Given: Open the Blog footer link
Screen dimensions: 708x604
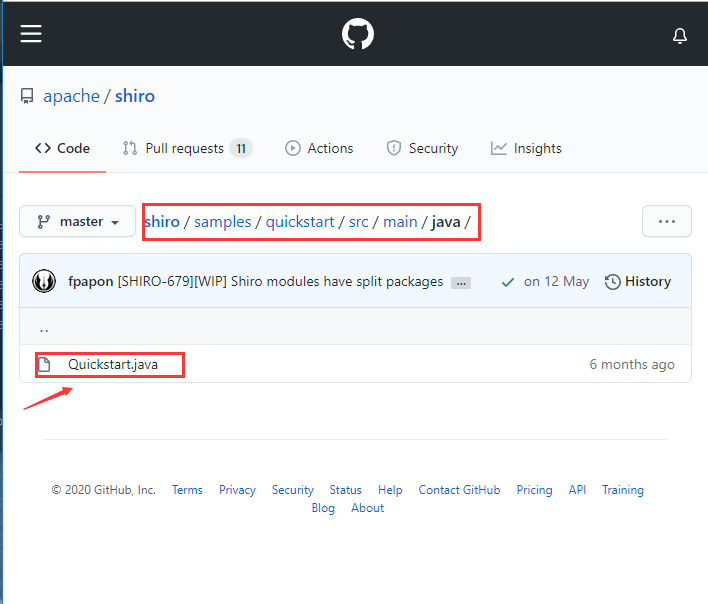Looking at the screenshot, I should pos(323,508).
